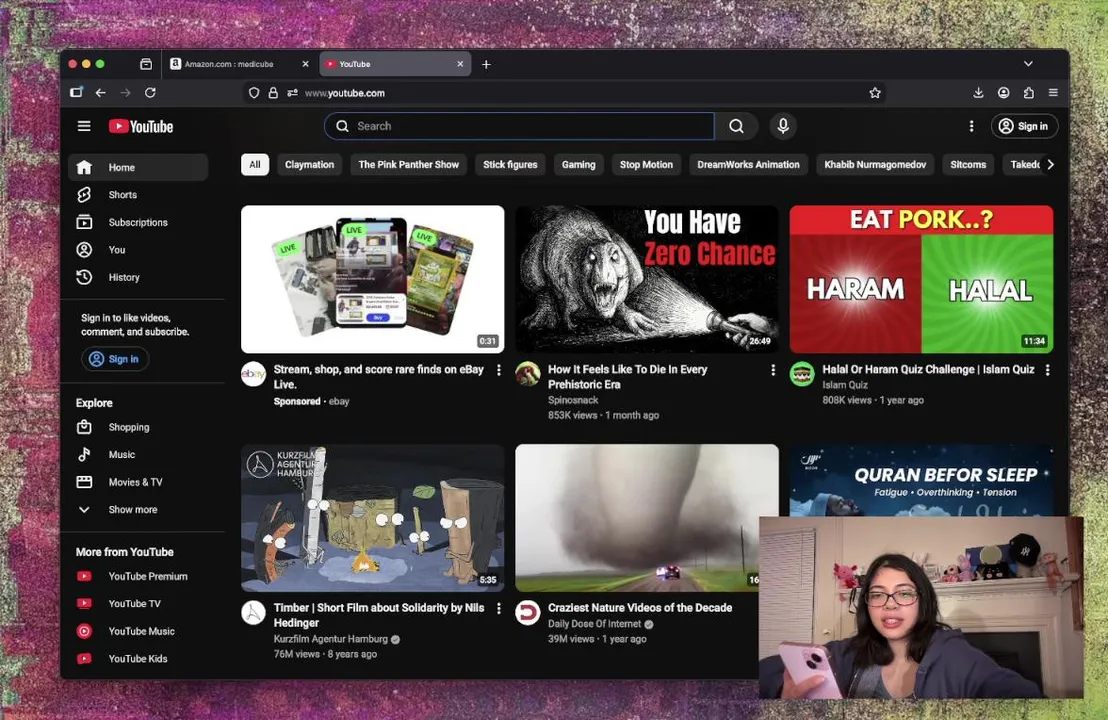Click 'Craziest Nature Videos of the Decade' title
Screen dimensions: 1108x720
pyautogui.click(x=640, y=608)
